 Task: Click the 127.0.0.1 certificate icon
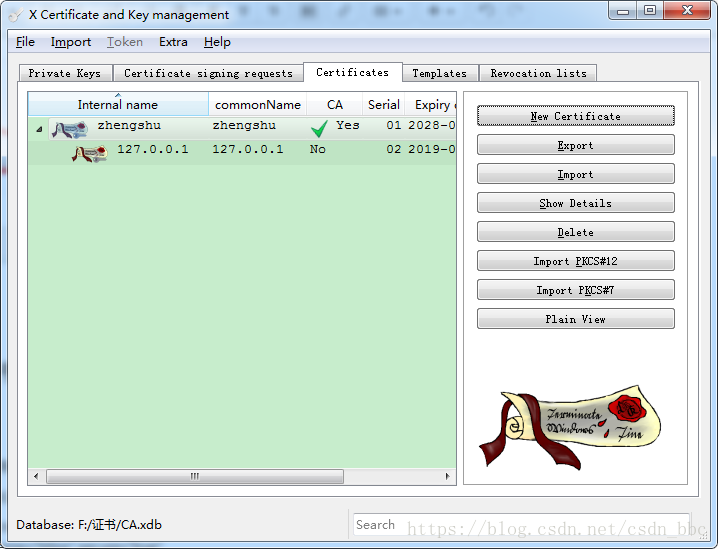(x=90, y=153)
